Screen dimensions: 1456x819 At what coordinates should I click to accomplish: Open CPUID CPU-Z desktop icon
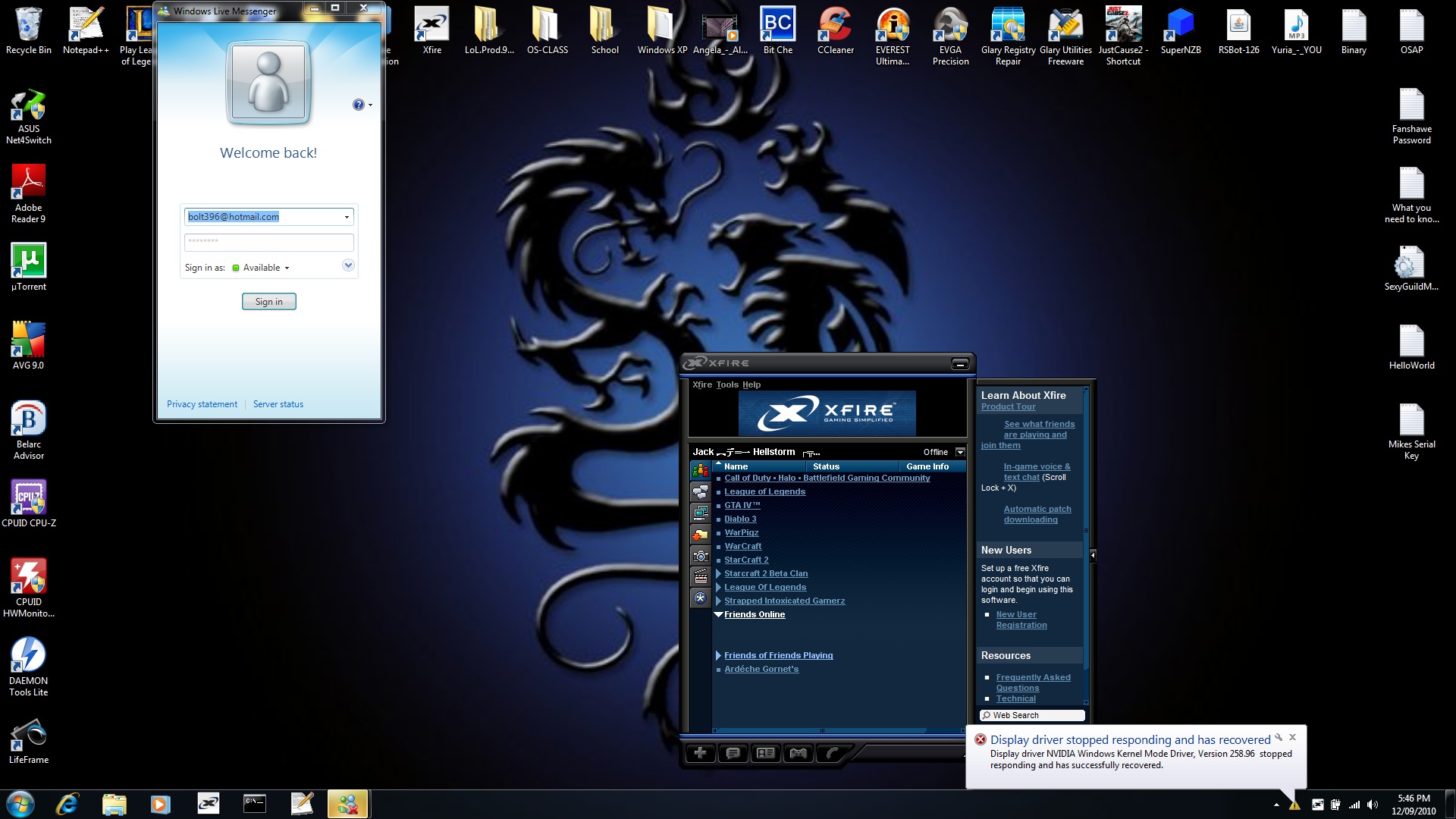click(x=28, y=504)
